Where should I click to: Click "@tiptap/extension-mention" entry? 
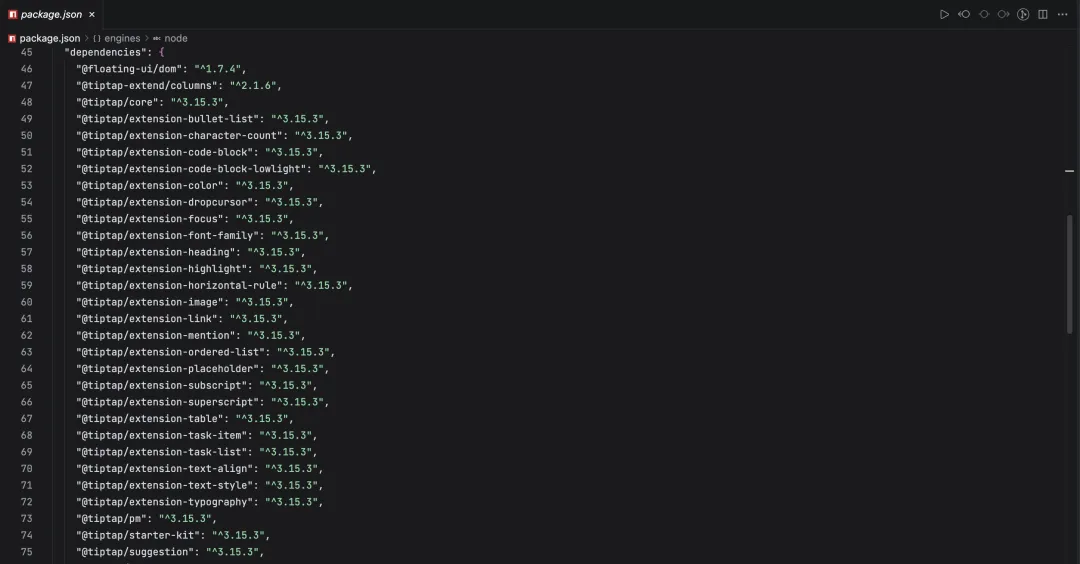point(158,335)
